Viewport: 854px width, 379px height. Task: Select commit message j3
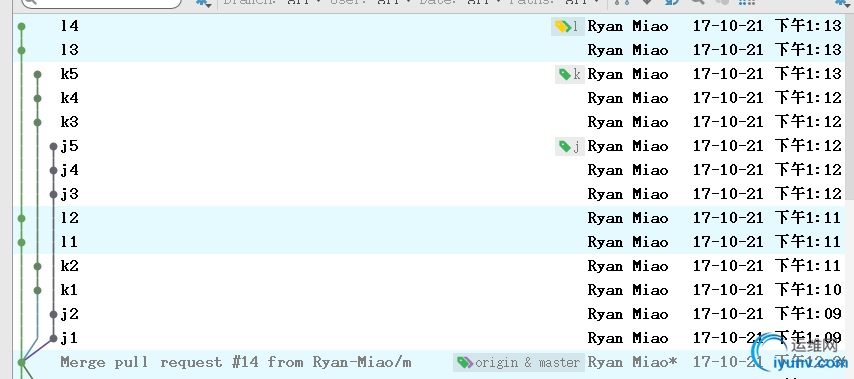(69, 194)
